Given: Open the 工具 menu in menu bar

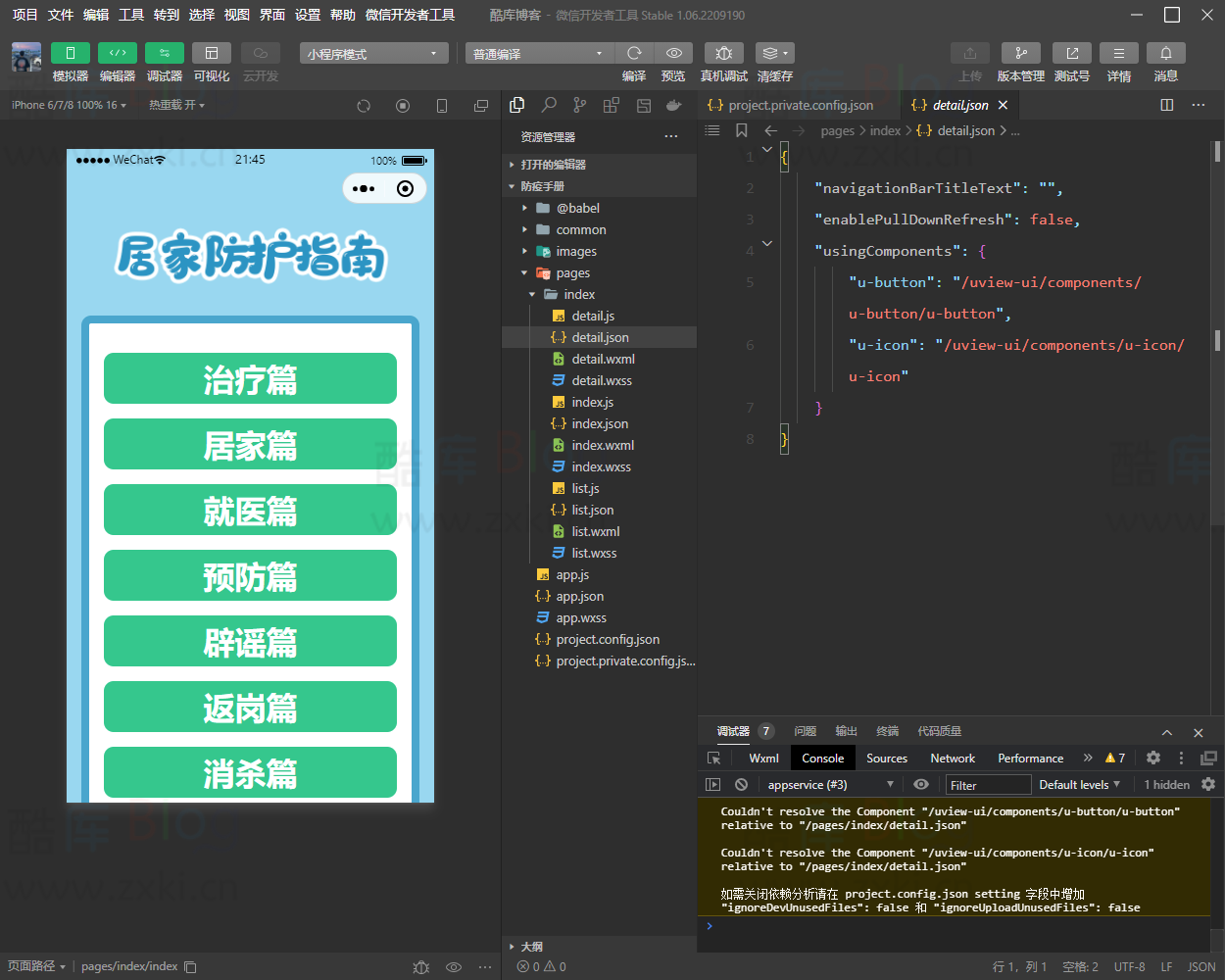Looking at the screenshot, I should click(131, 15).
